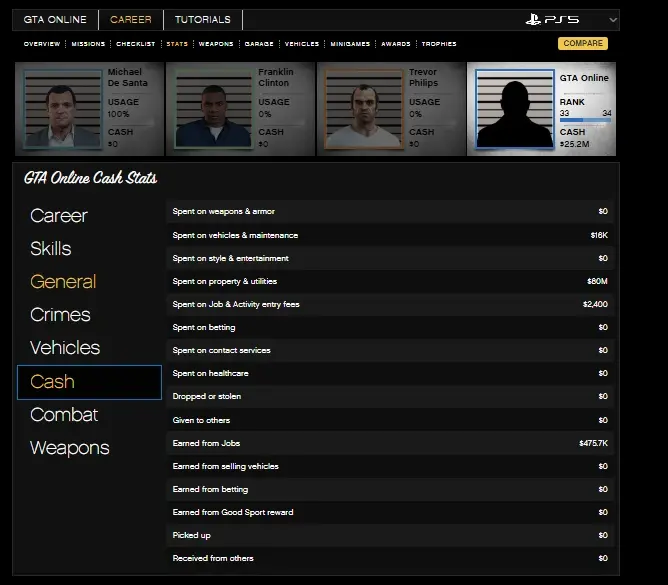Click the yellow Compare button

point(582,44)
